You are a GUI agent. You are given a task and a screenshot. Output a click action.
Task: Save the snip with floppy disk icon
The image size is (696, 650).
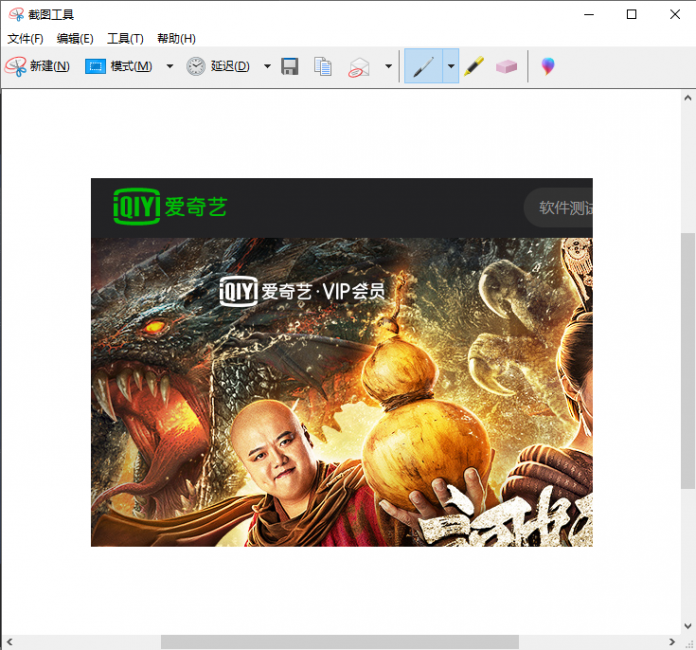(290, 67)
